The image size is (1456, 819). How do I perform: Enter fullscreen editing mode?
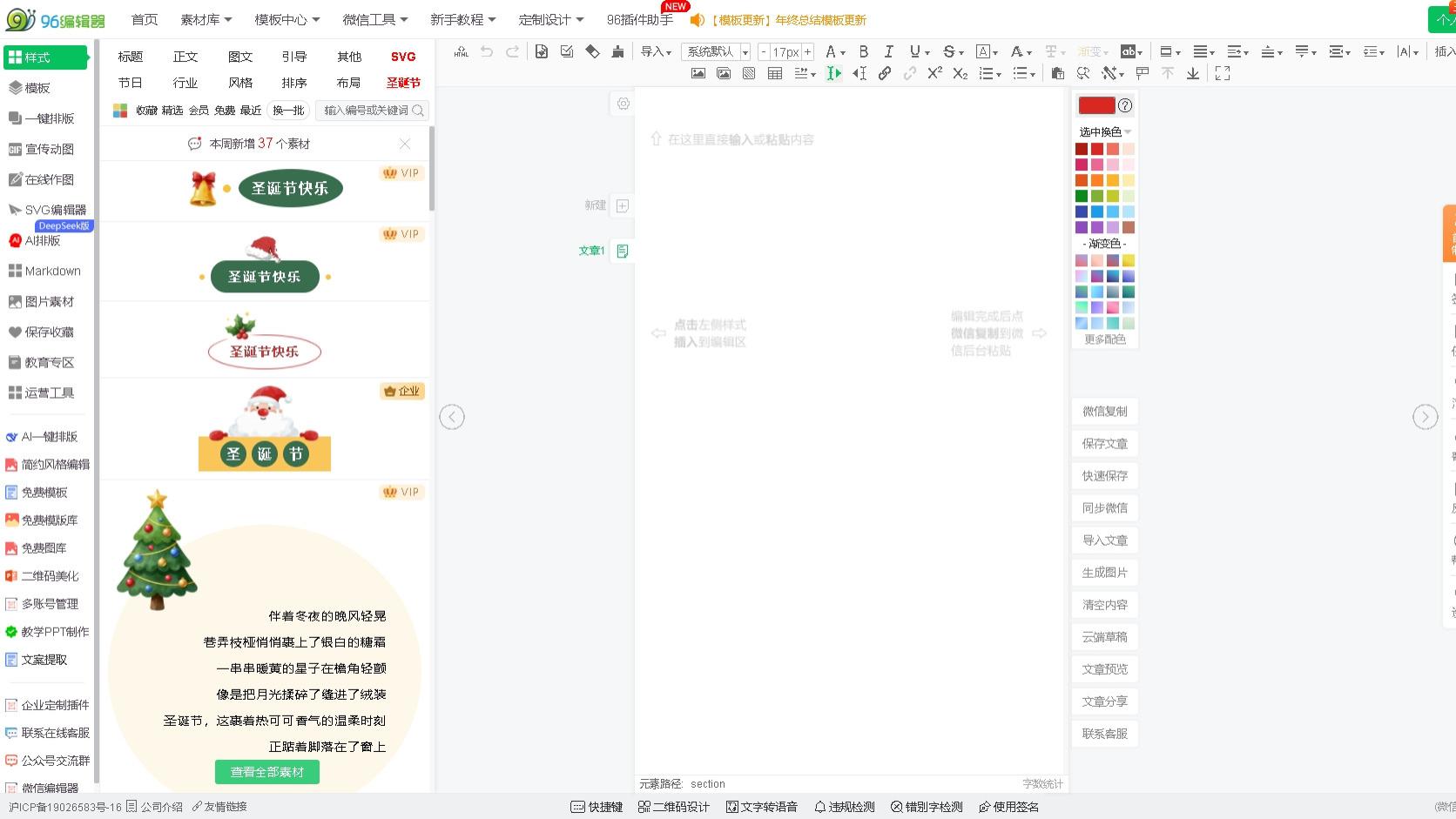[1222, 73]
